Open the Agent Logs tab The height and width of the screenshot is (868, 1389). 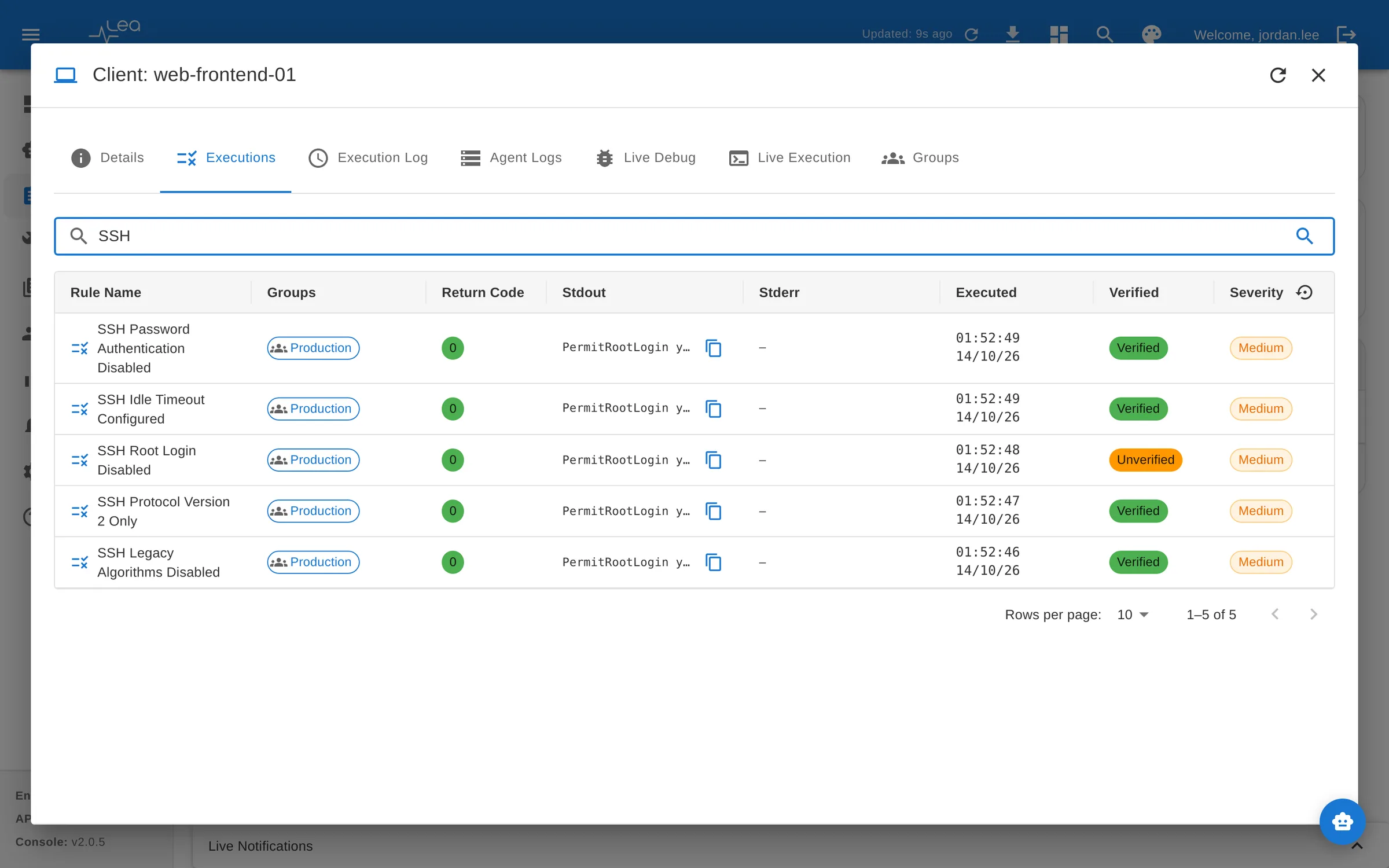(511, 157)
